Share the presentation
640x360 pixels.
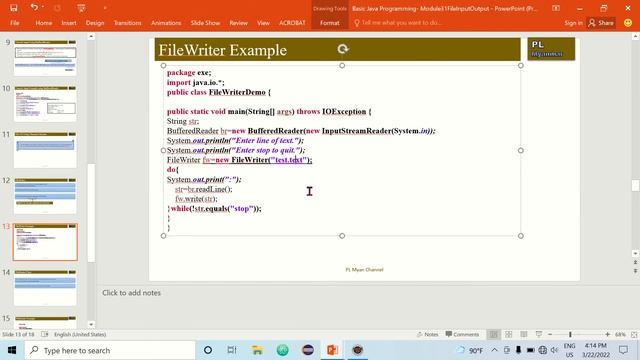click(601, 23)
